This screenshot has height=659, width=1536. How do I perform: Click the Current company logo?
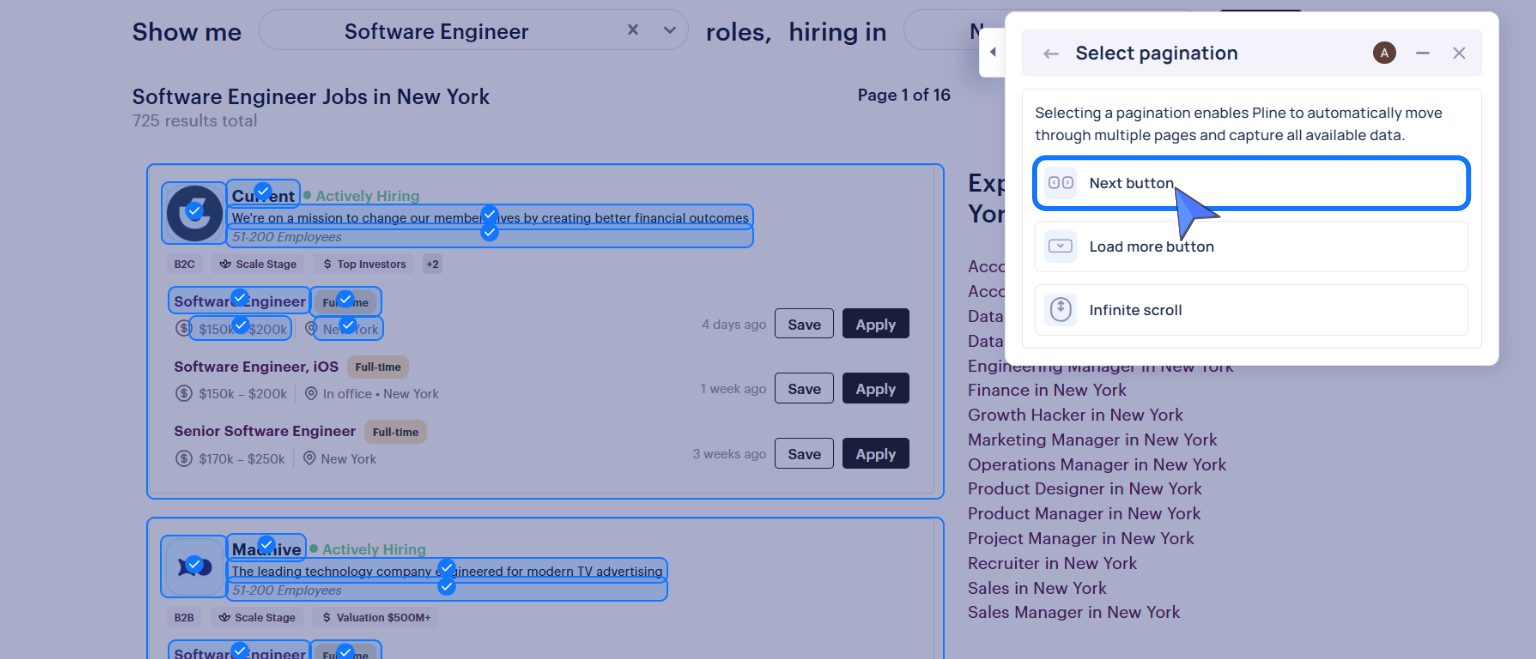(x=194, y=213)
